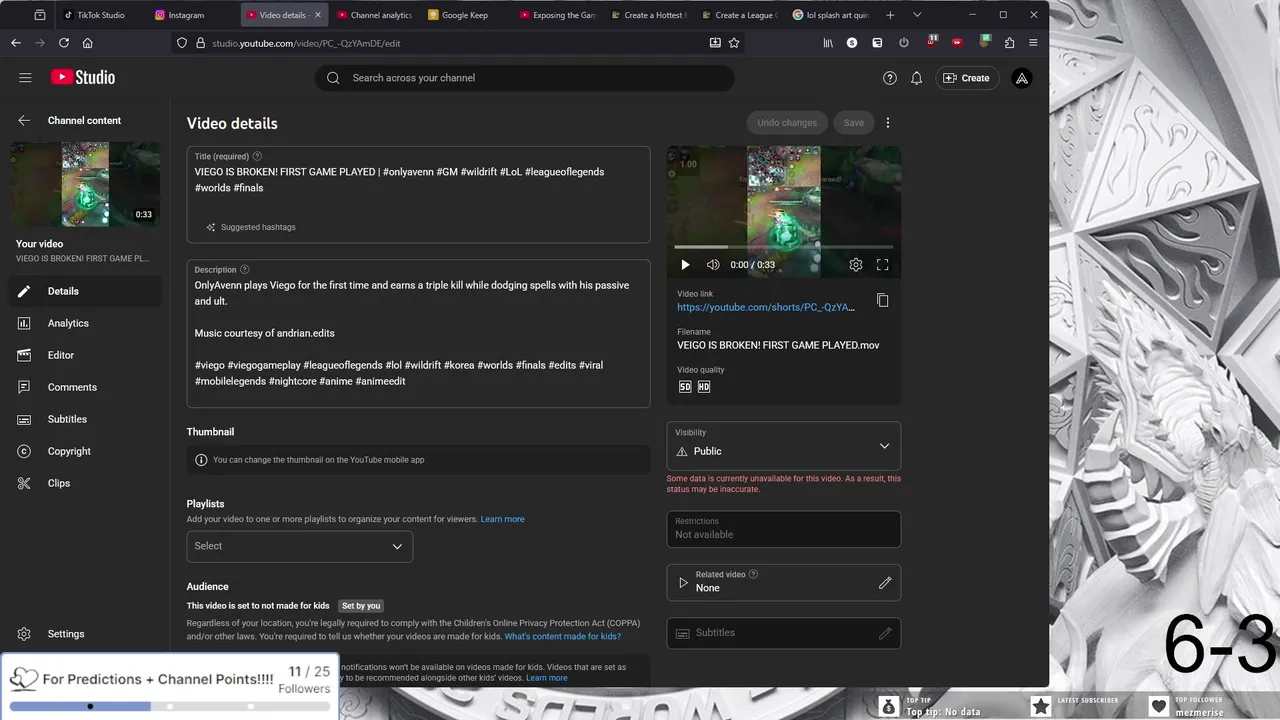Click the help icon beside Related video
Viewport: 1280px width, 720px height.
(754, 574)
